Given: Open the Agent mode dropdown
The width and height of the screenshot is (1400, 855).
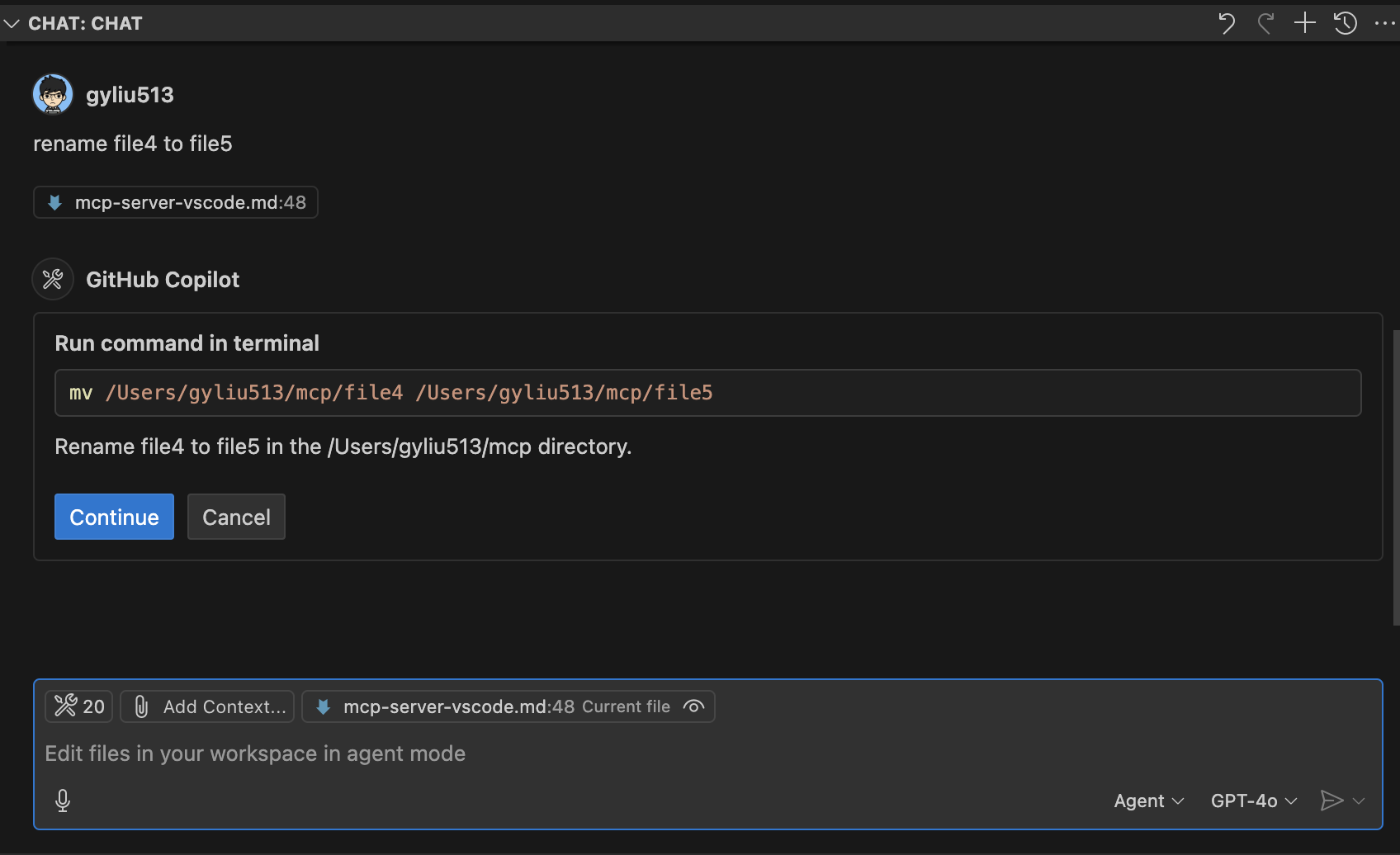Looking at the screenshot, I should click(1149, 801).
